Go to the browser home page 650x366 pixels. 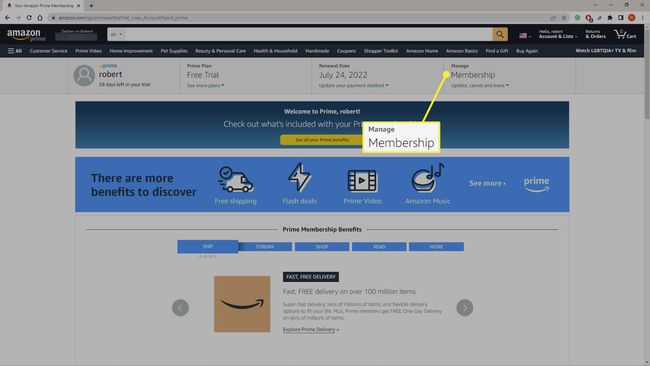coord(40,17)
